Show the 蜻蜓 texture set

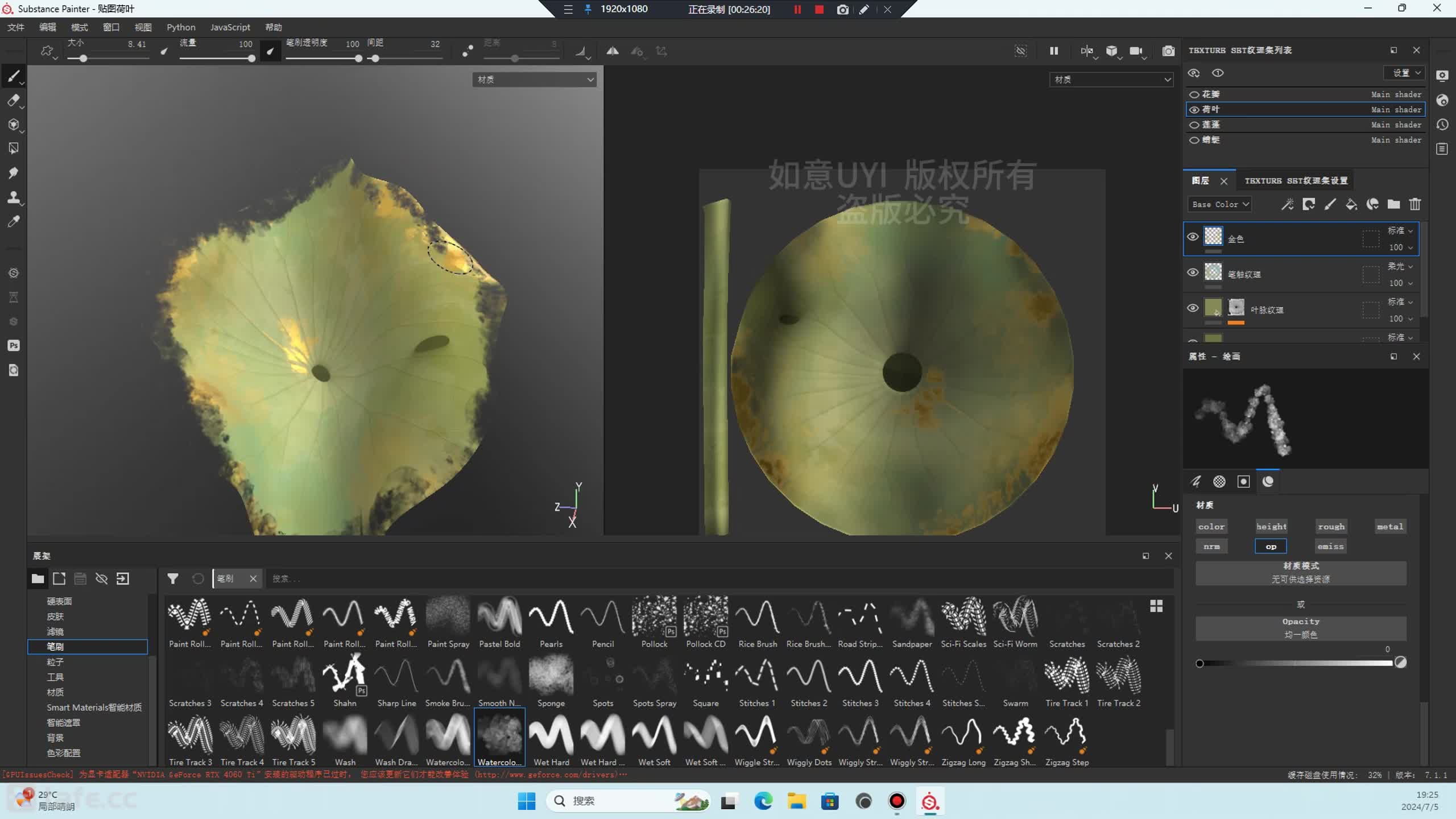click(1194, 140)
